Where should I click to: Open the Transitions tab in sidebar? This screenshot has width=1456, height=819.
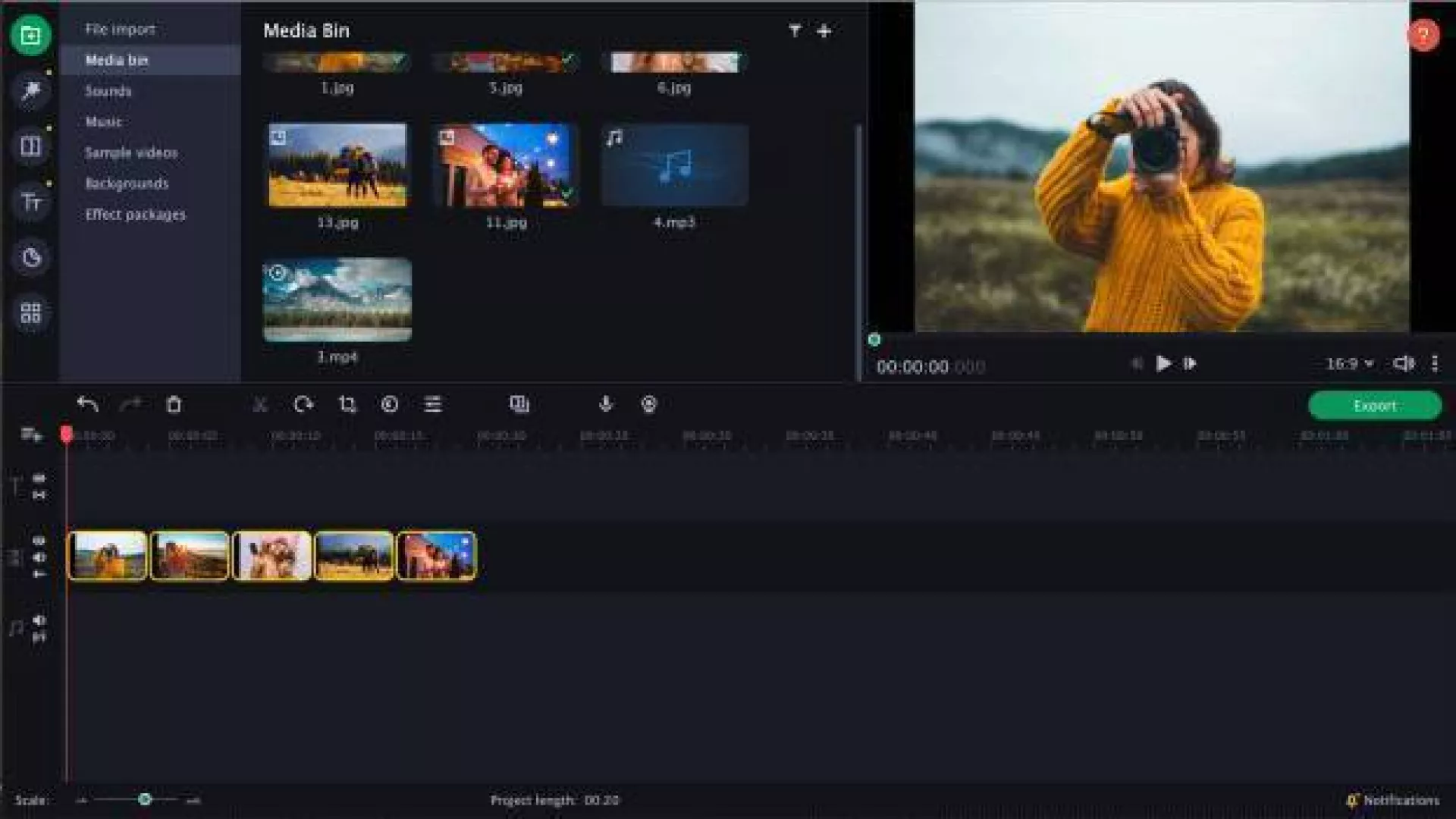(30, 146)
